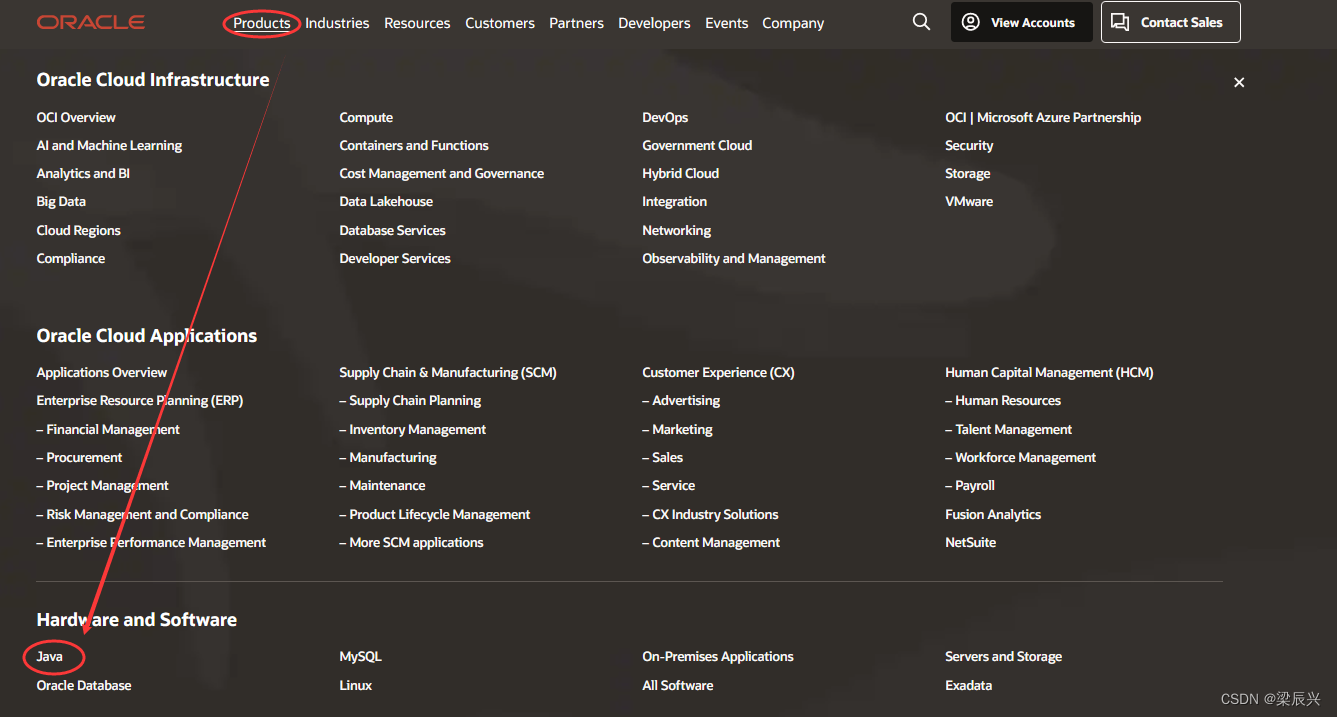Viewport: 1337px width, 717px height.
Task: Open the Payroll link
Action: pyautogui.click(x=970, y=485)
